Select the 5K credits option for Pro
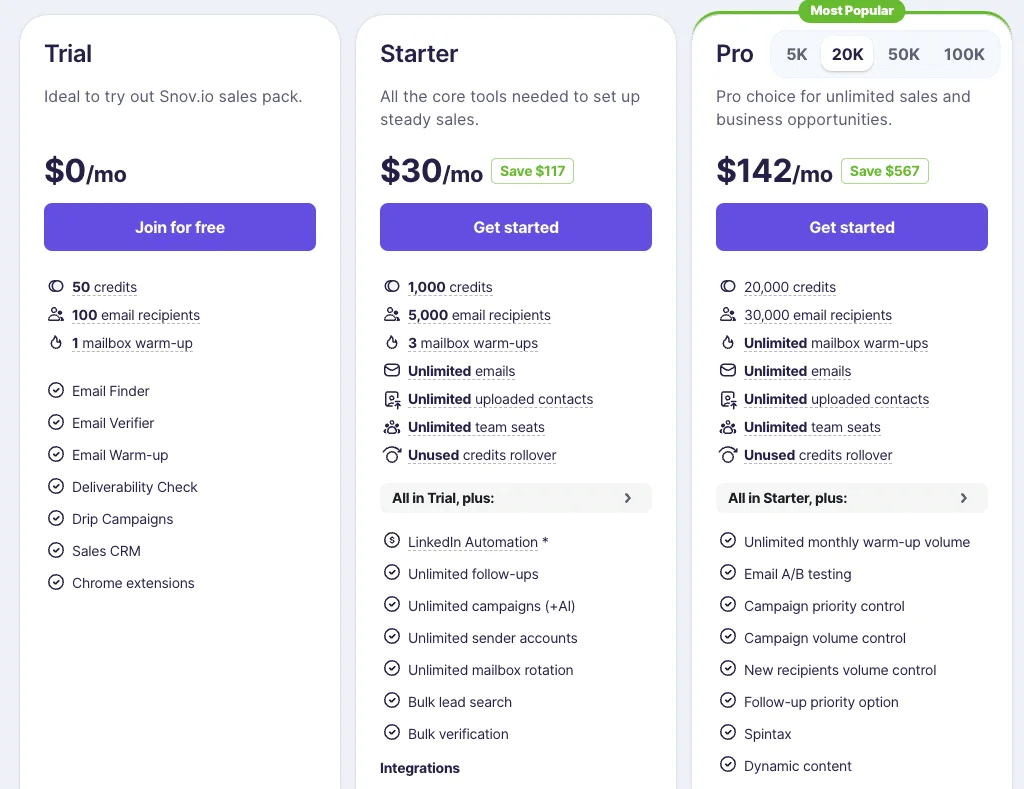This screenshot has height=789, width=1024. 796,54
